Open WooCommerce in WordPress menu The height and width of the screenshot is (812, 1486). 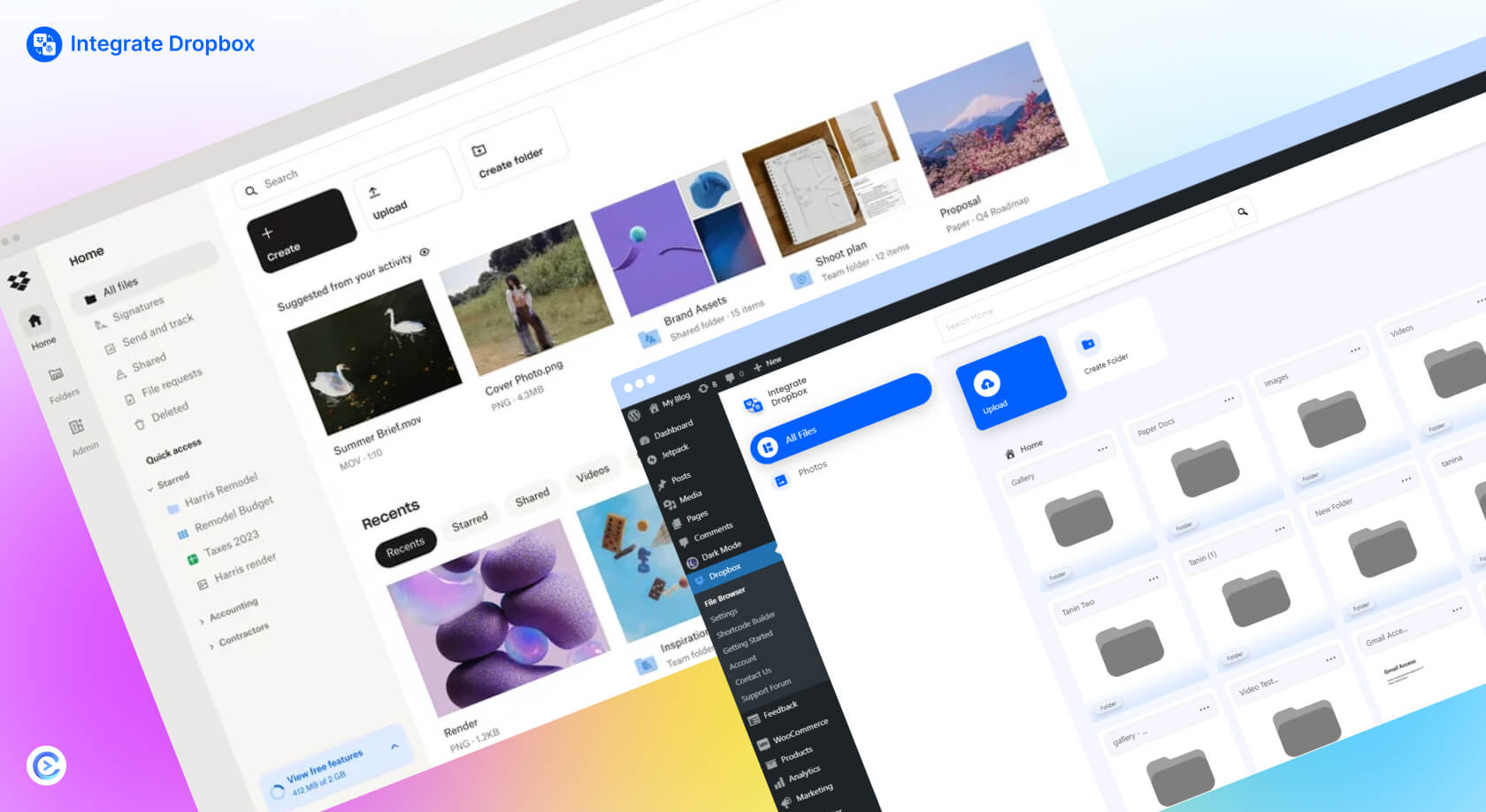point(793,734)
